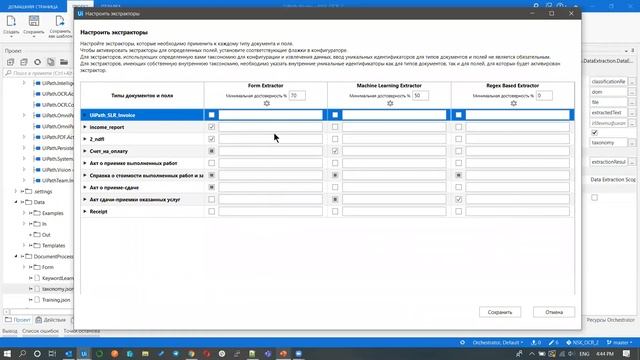
Task: Click browse button next to taxonomy property
Action: (632, 143)
